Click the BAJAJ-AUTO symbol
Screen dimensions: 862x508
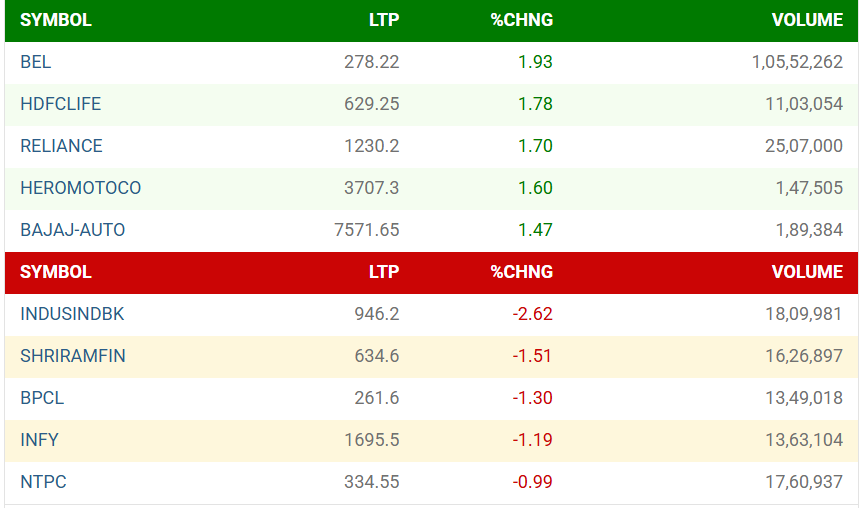click(x=73, y=230)
